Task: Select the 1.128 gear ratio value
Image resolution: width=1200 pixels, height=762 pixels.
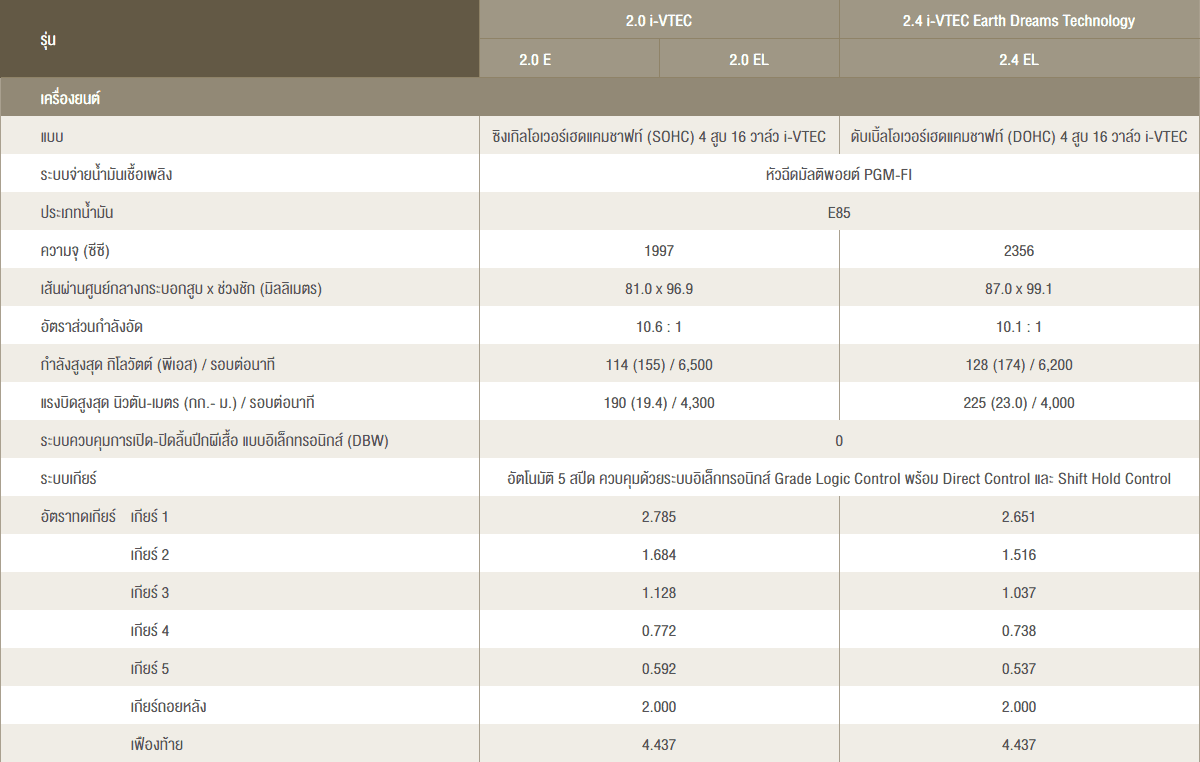Action: coord(659,593)
